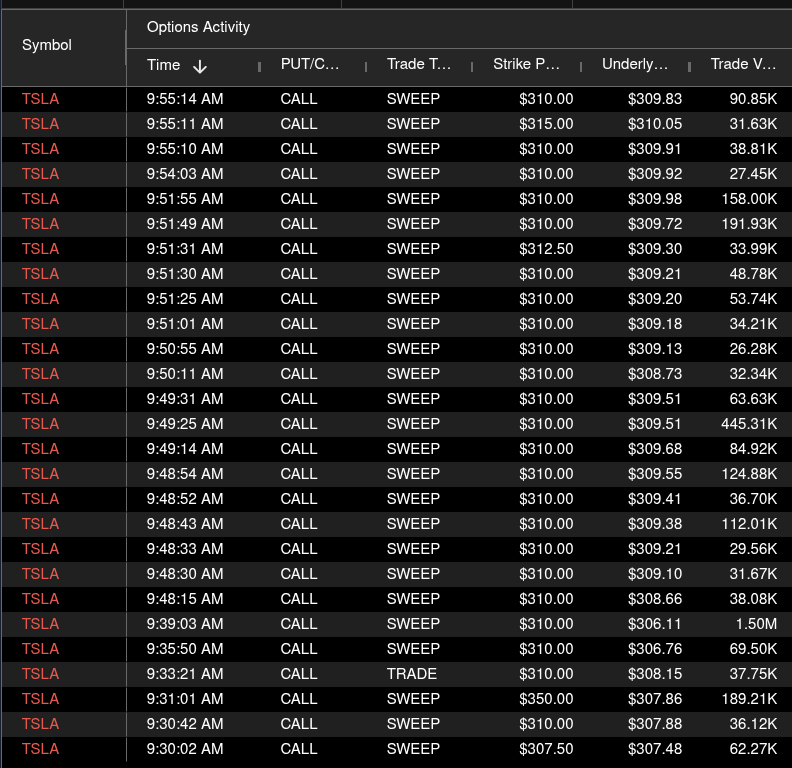Click the 84.92K trade value cell
The height and width of the screenshot is (768, 792).
point(753,449)
